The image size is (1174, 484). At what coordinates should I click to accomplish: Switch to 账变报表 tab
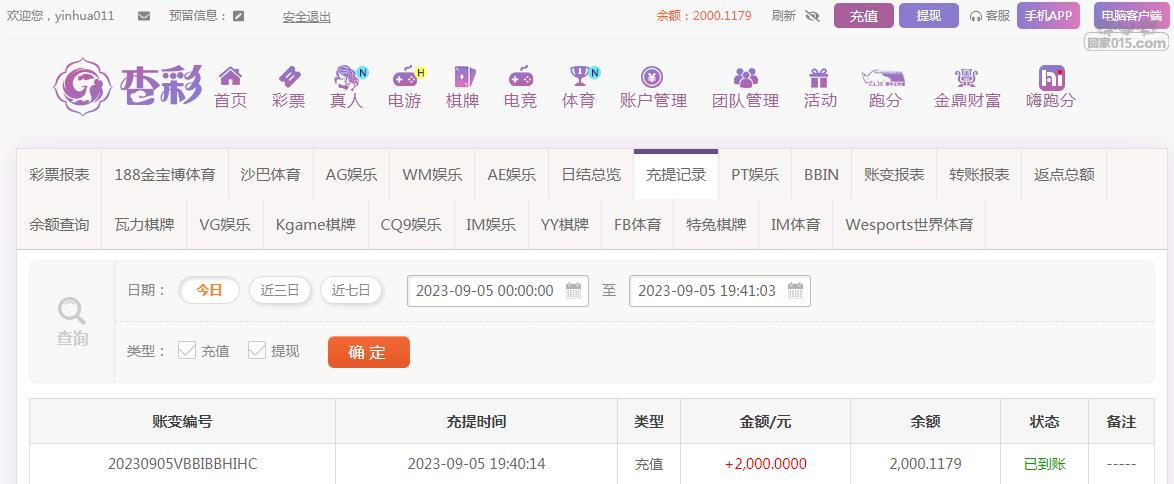(x=894, y=175)
